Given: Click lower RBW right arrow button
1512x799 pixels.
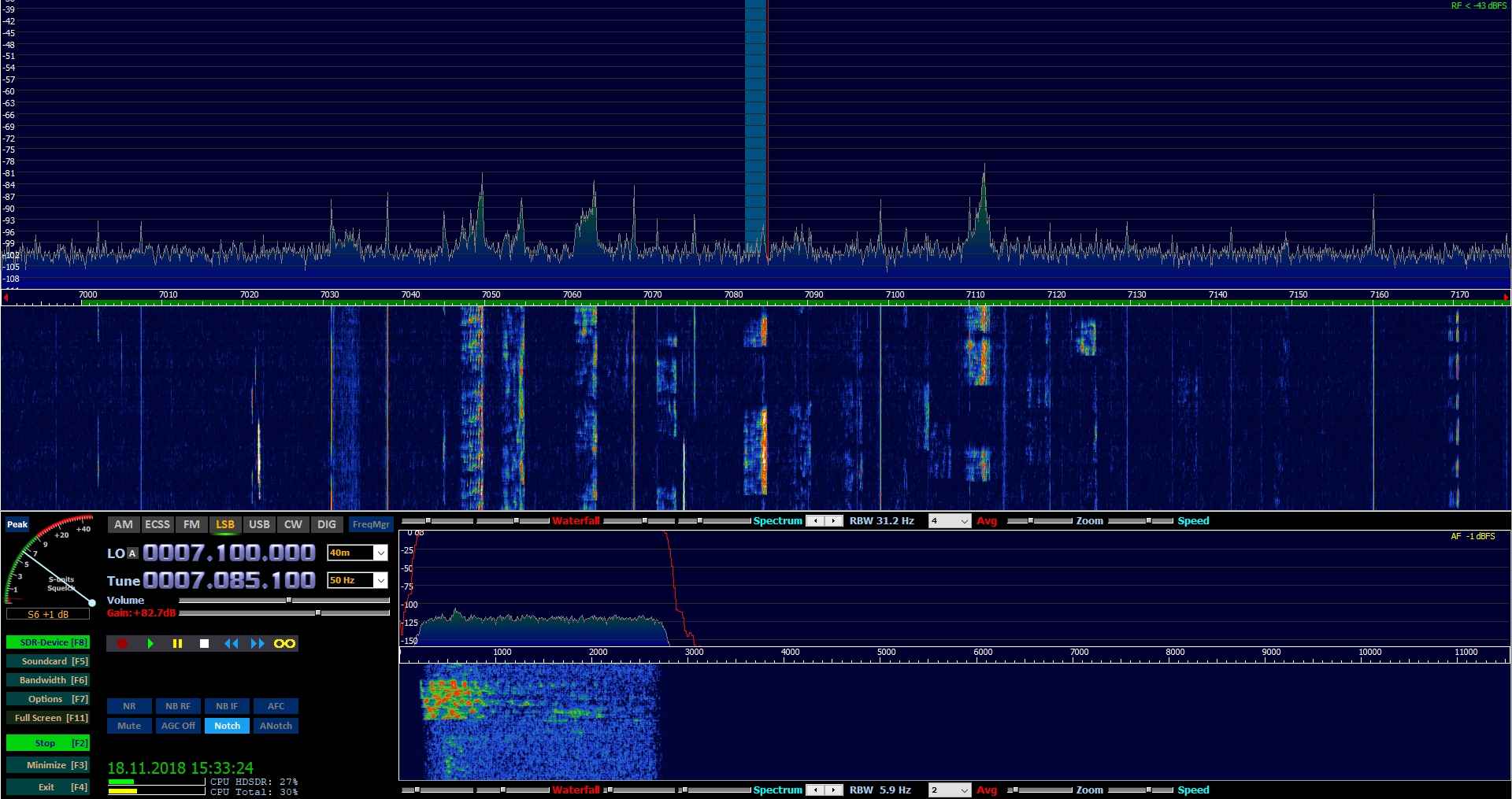Looking at the screenshot, I should (x=834, y=790).
